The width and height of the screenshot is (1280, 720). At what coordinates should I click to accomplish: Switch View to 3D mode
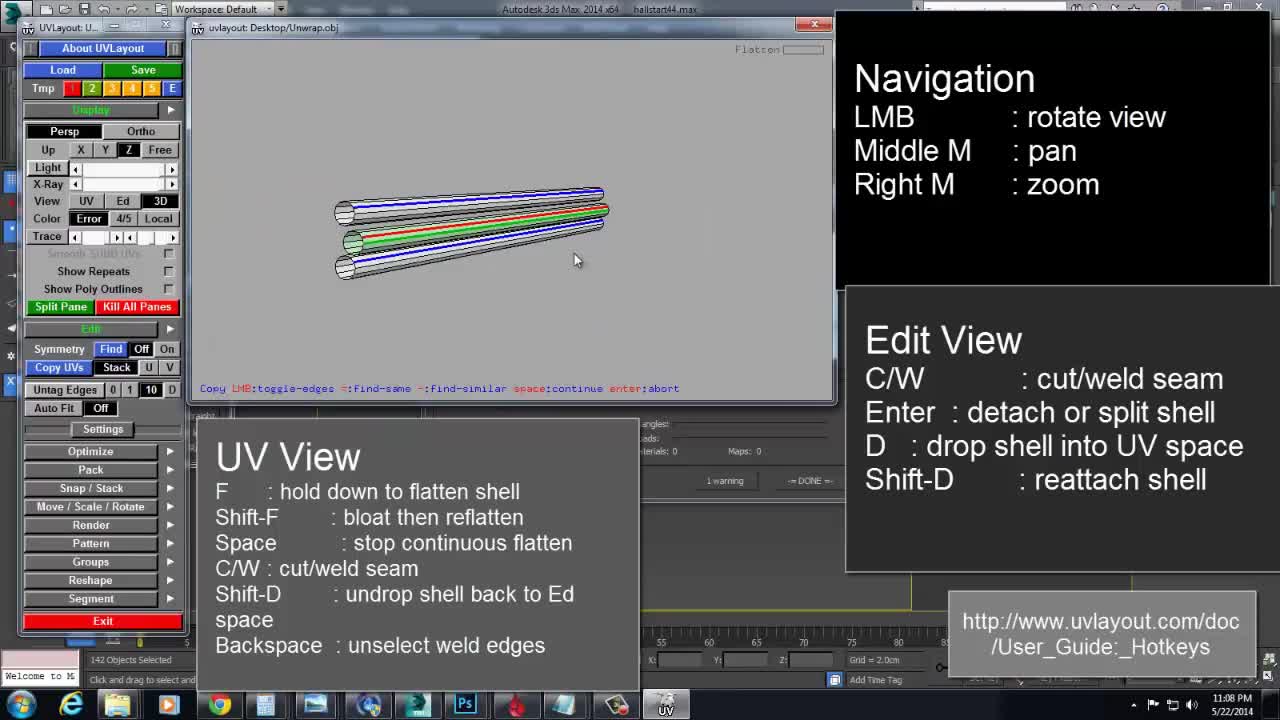click(160, 201)
